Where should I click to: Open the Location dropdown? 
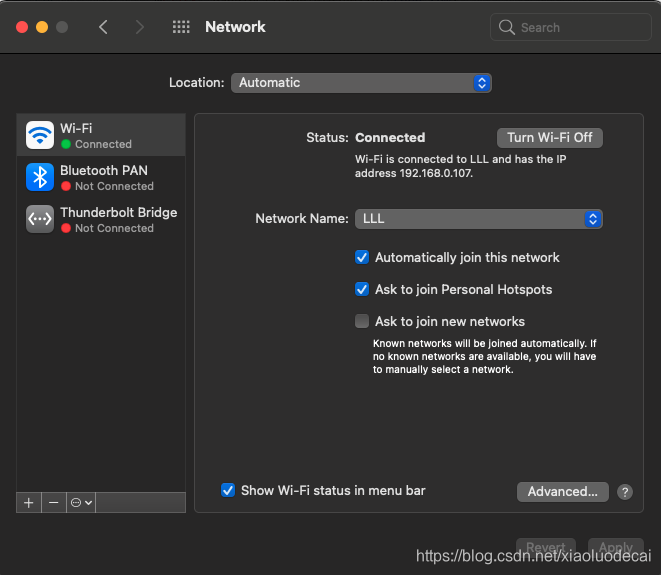[x=361, y=83]
